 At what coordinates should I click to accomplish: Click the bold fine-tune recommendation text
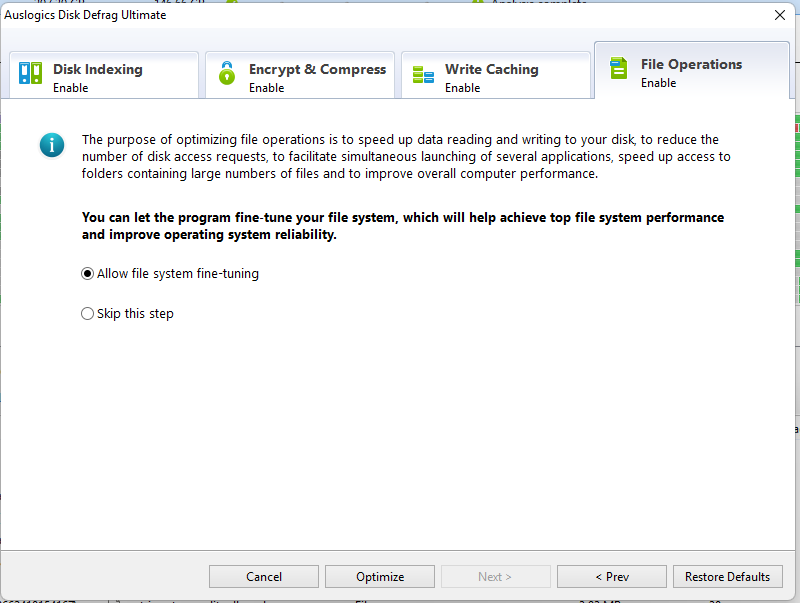click(402, 226)
